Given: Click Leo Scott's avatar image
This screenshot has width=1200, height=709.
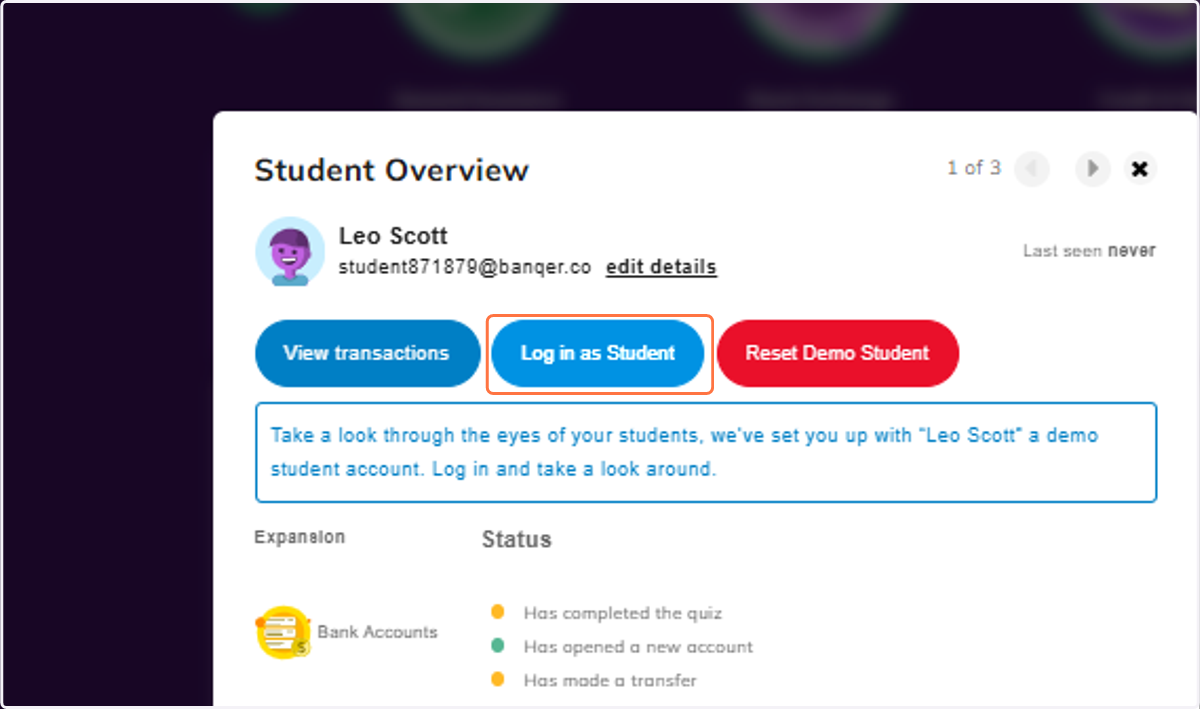Looking at the screenshot, I should (290, 251).
